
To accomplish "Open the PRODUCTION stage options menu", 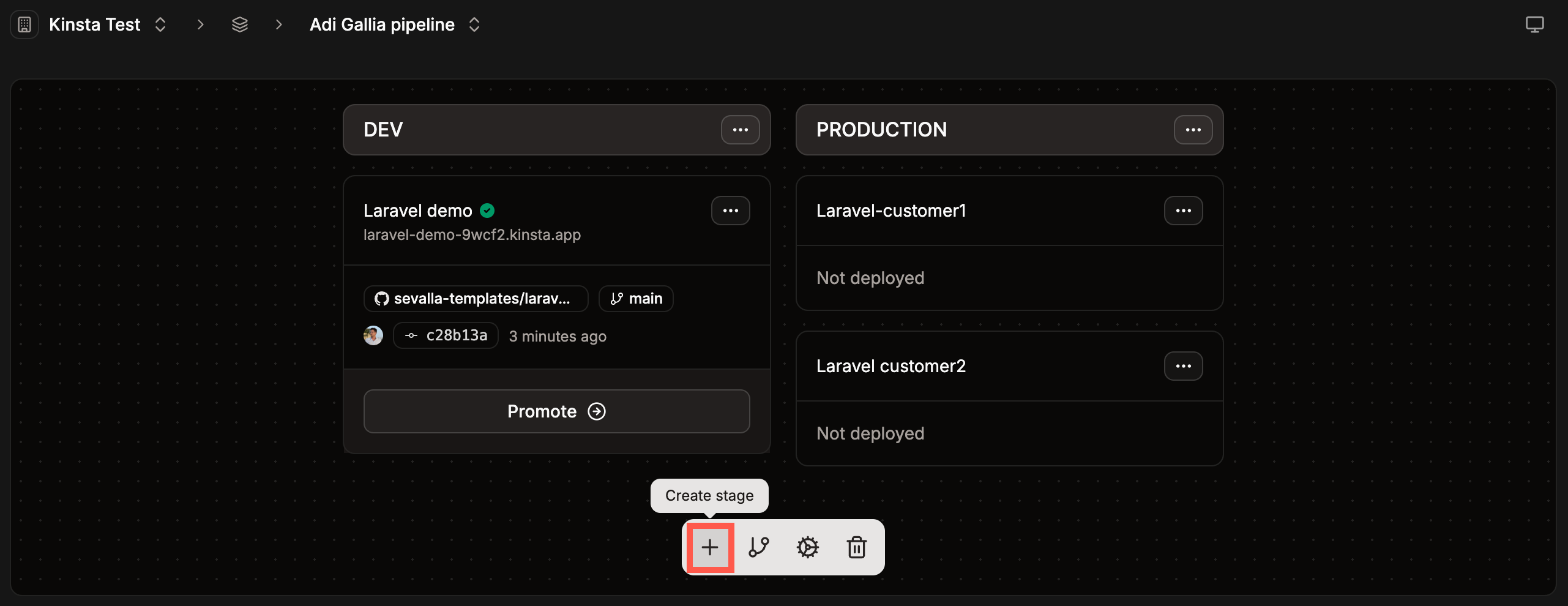I will coord(1193,129).
